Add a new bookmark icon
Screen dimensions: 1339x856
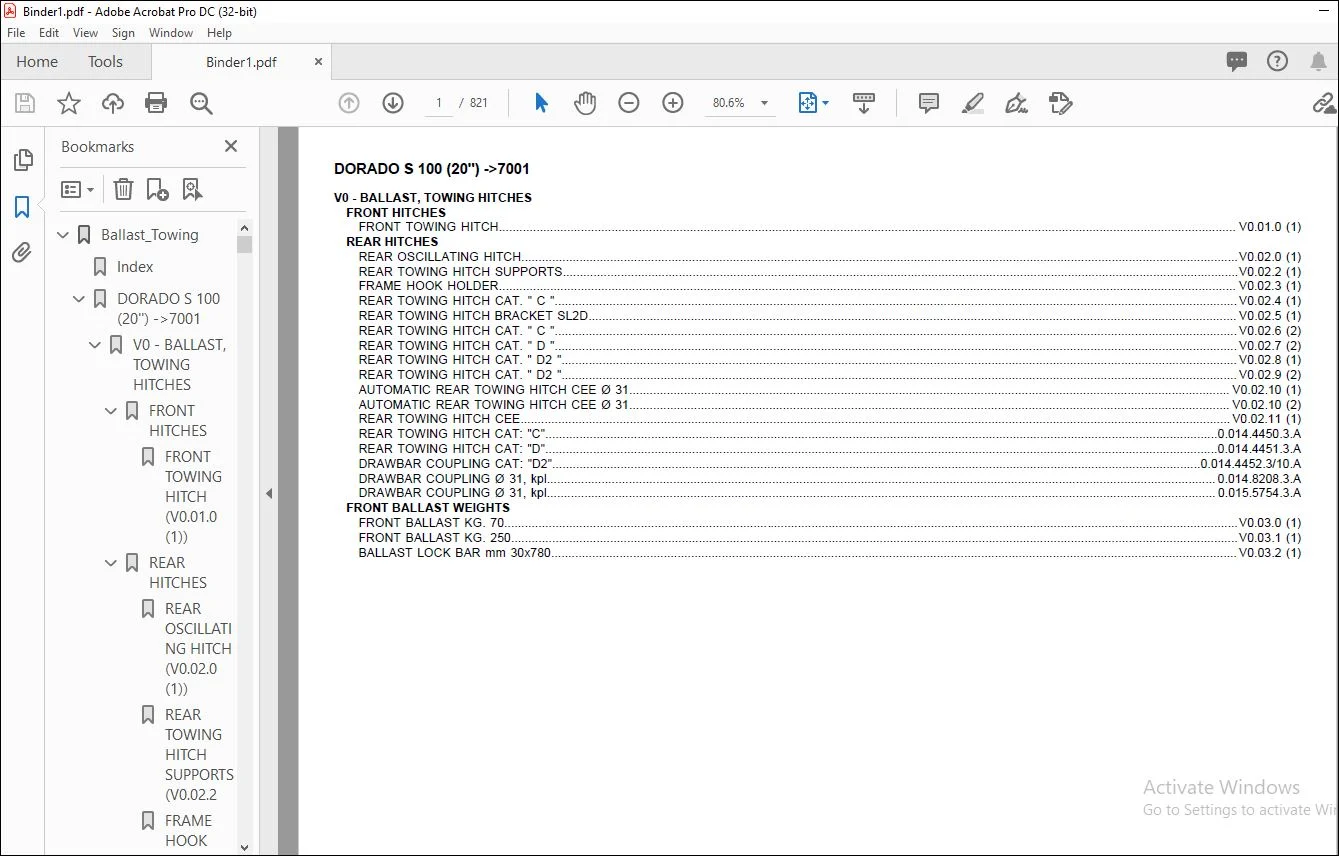157,189
